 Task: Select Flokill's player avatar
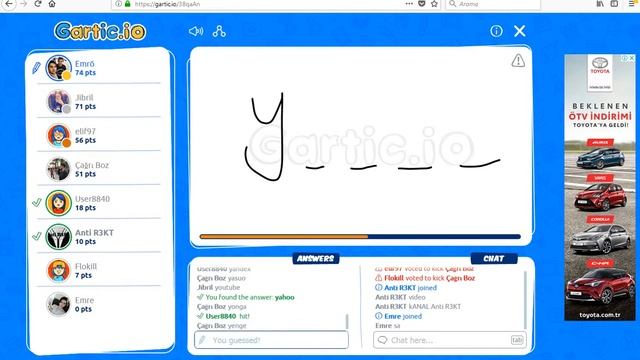click(x=58, y=271)
